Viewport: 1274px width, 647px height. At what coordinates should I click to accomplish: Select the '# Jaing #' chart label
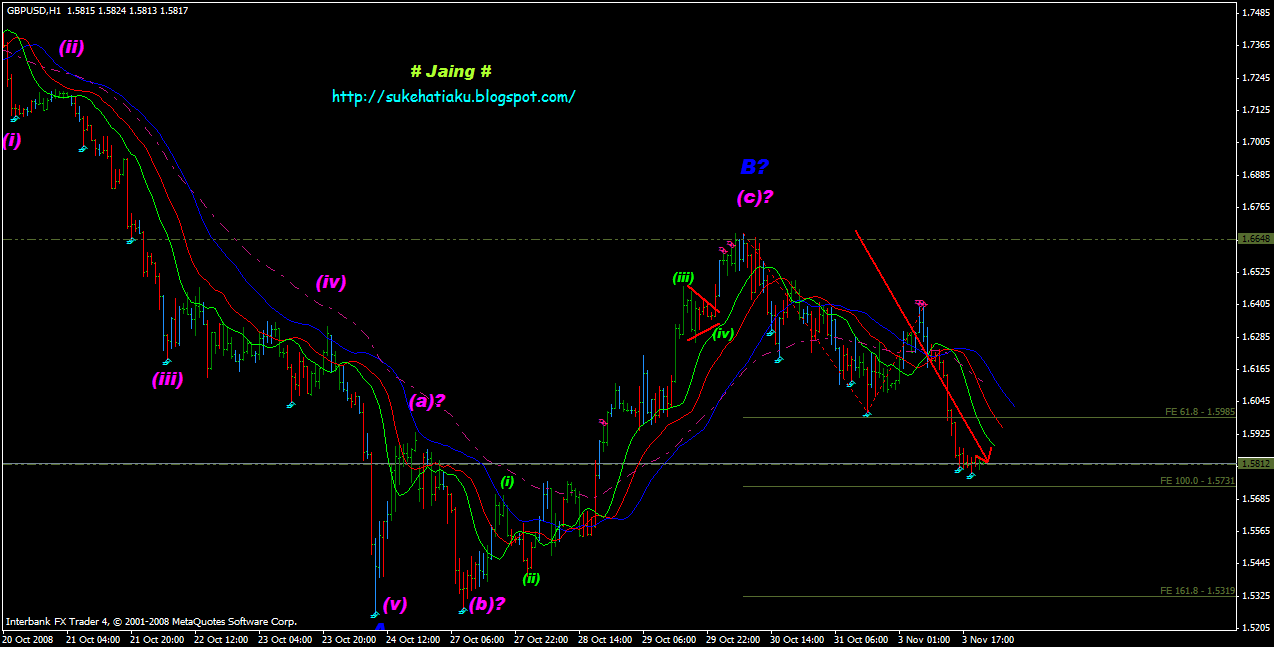click(450, 71)
